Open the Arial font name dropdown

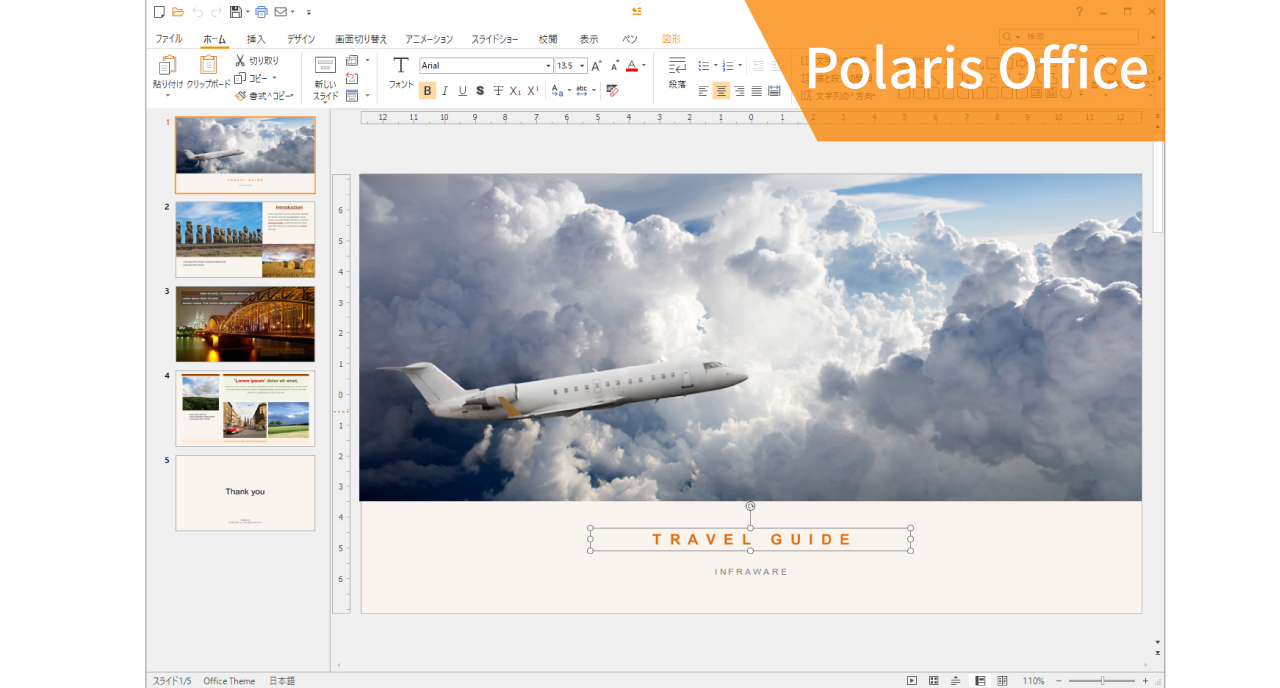point(548,66)
